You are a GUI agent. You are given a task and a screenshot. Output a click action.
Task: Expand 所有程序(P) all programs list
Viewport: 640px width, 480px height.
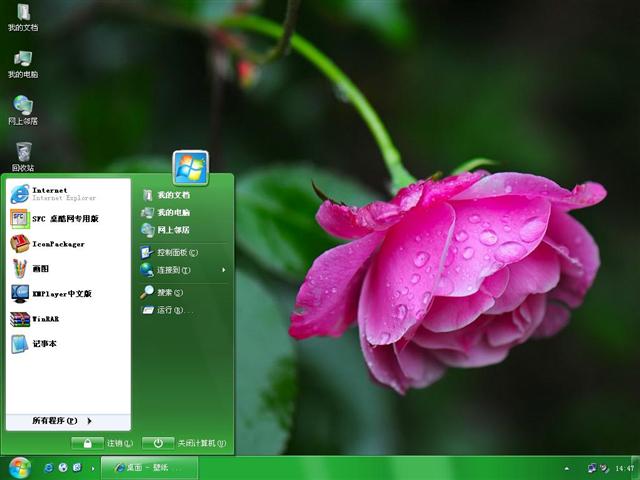pyautogui.click(x=68, y=421)
